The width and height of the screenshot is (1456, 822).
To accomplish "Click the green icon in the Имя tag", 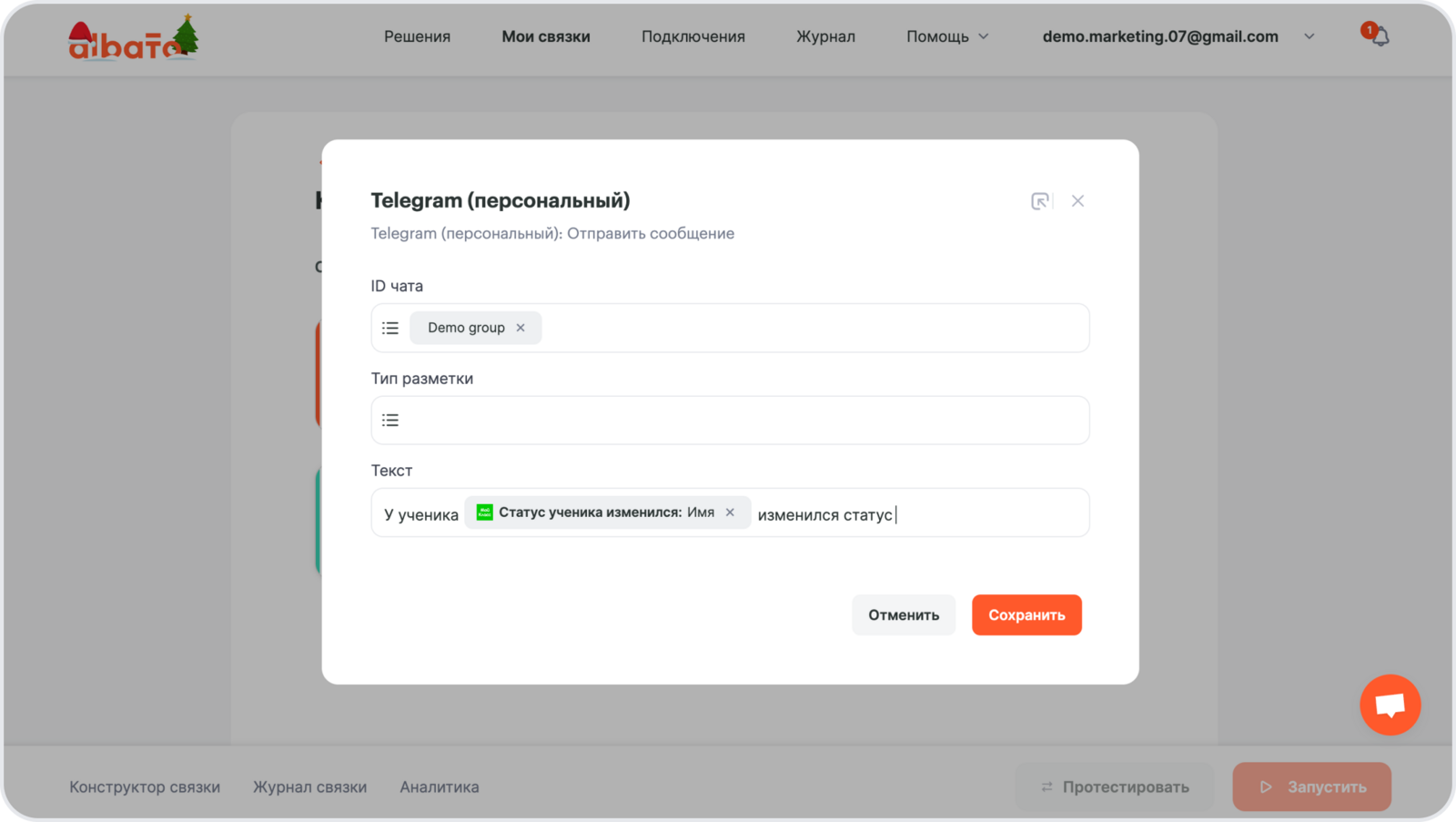I will (x=485, y=512).
